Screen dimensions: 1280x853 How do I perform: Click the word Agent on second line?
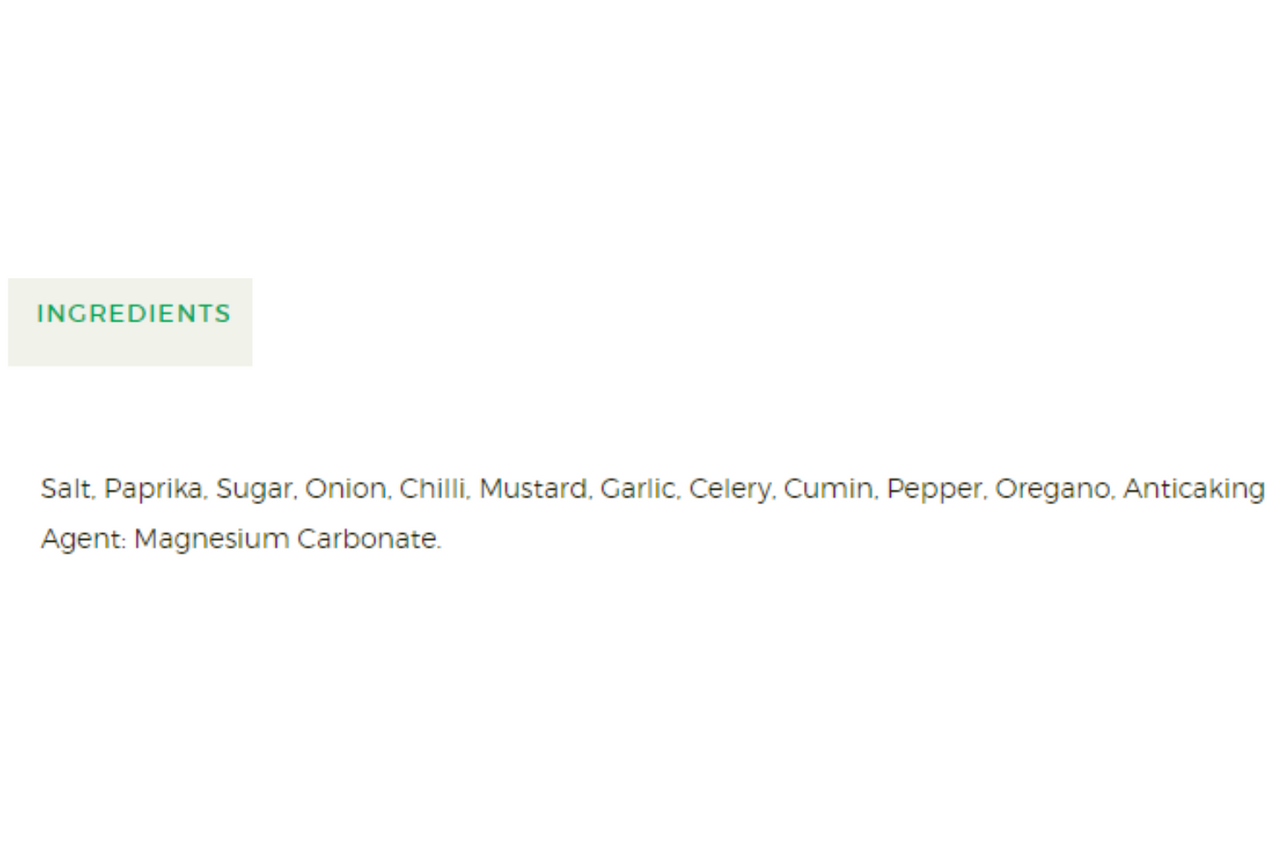[x=80, y=541]
